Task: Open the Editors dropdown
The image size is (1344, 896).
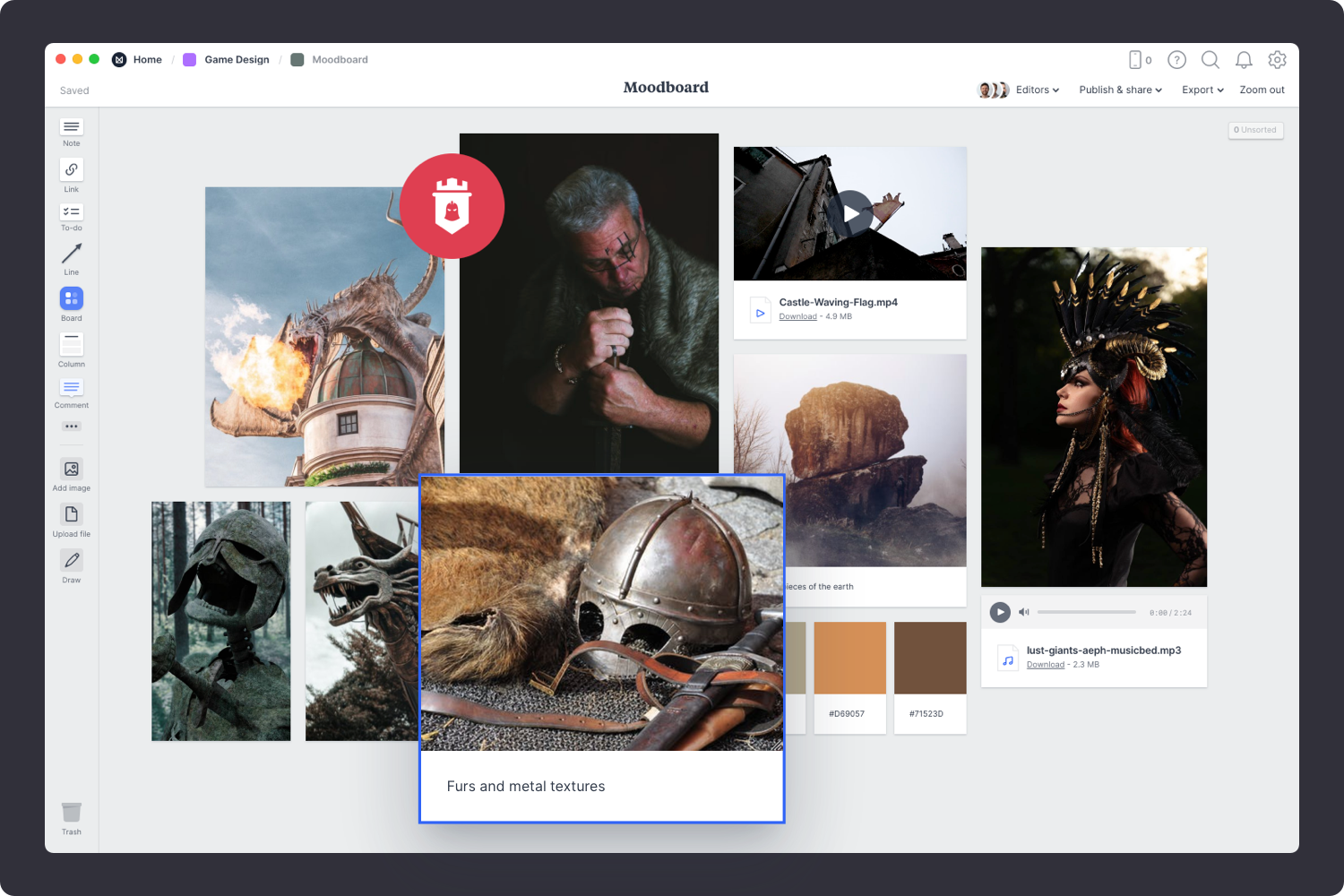Action: coord(1036,90)
